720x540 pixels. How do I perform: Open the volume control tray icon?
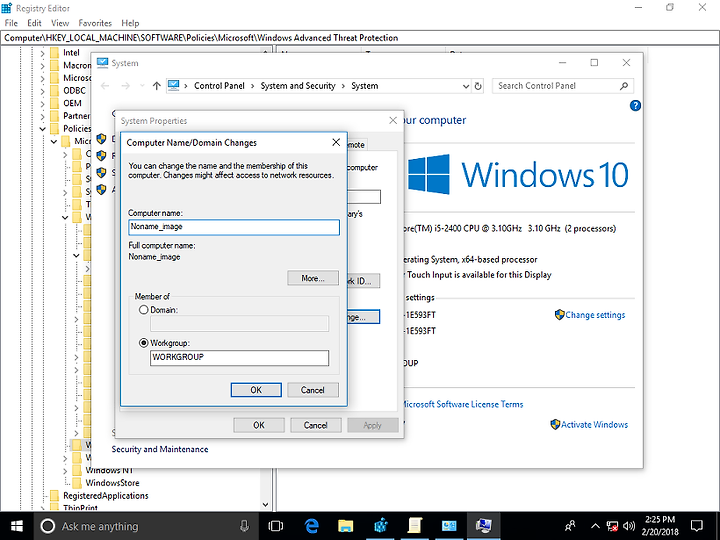click(629, 526)
